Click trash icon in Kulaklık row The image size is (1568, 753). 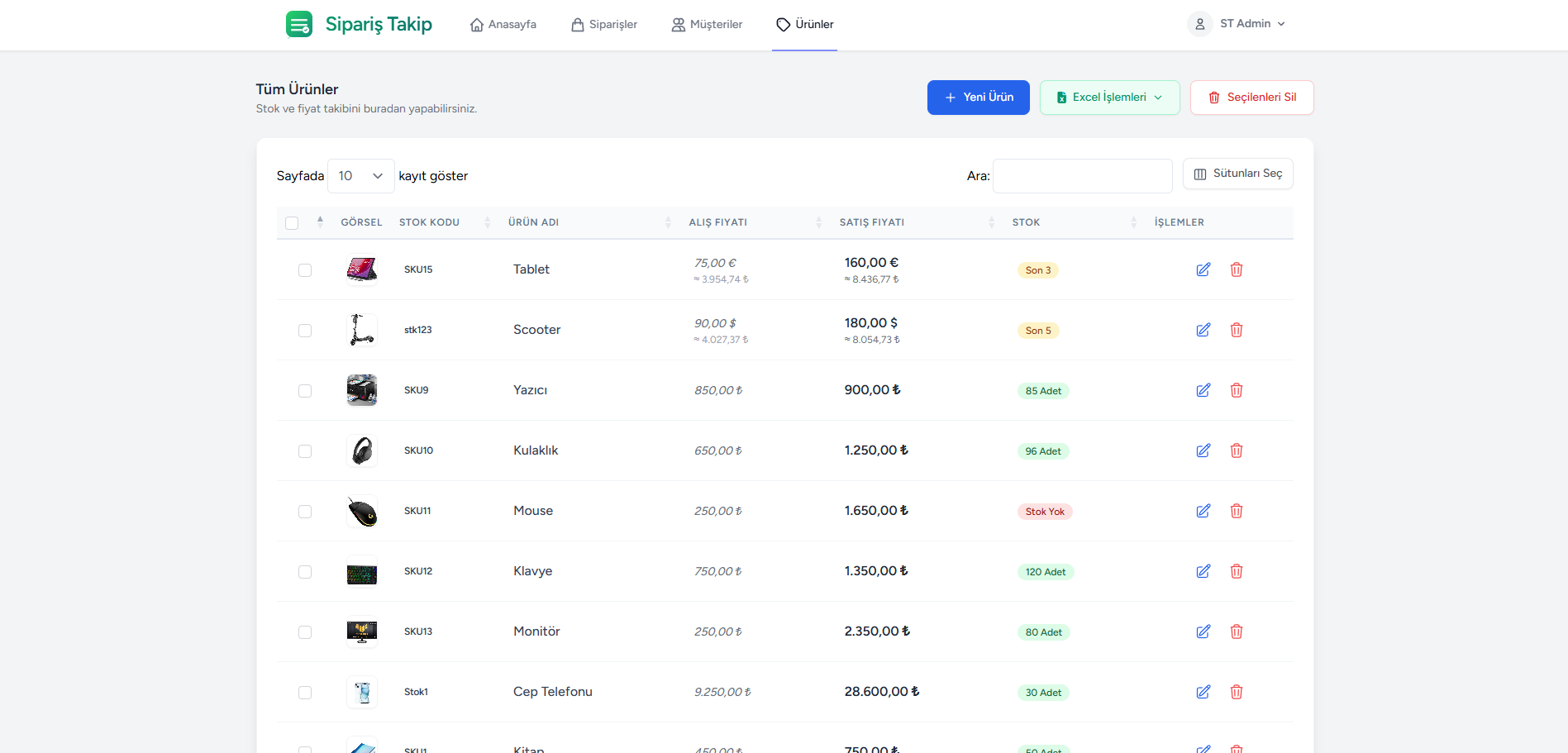pyautogui.click(x=1236, y=450)
